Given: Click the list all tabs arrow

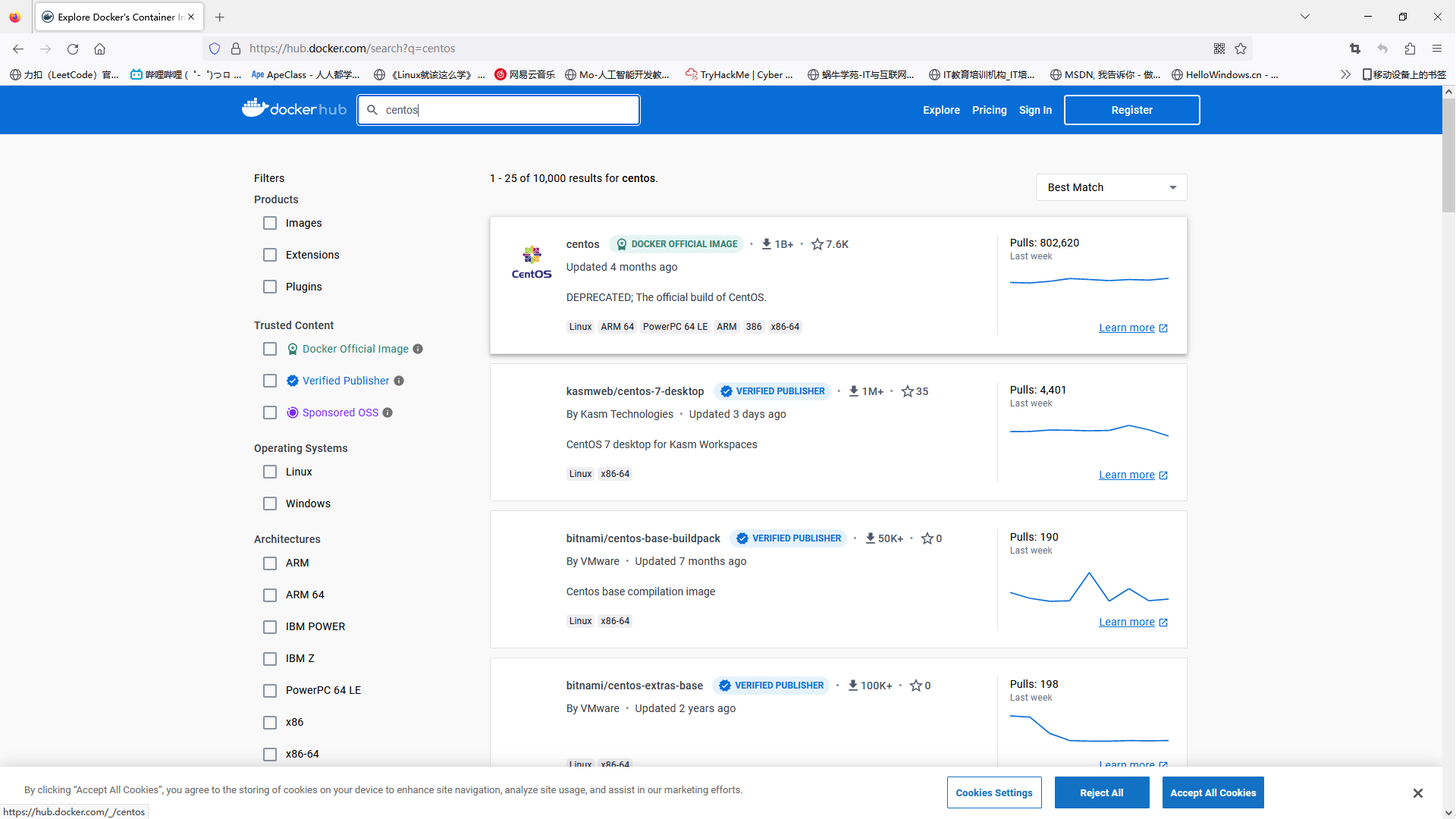Looking at the screenshot, I should click(1305, 17).
